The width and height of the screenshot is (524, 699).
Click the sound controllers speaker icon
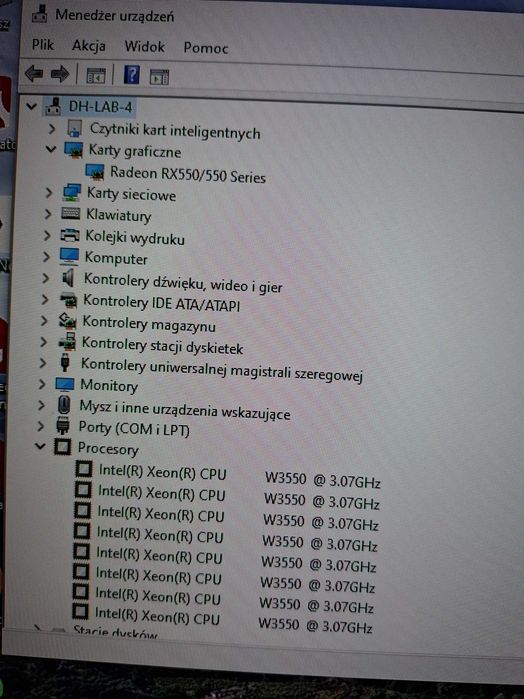68,278
